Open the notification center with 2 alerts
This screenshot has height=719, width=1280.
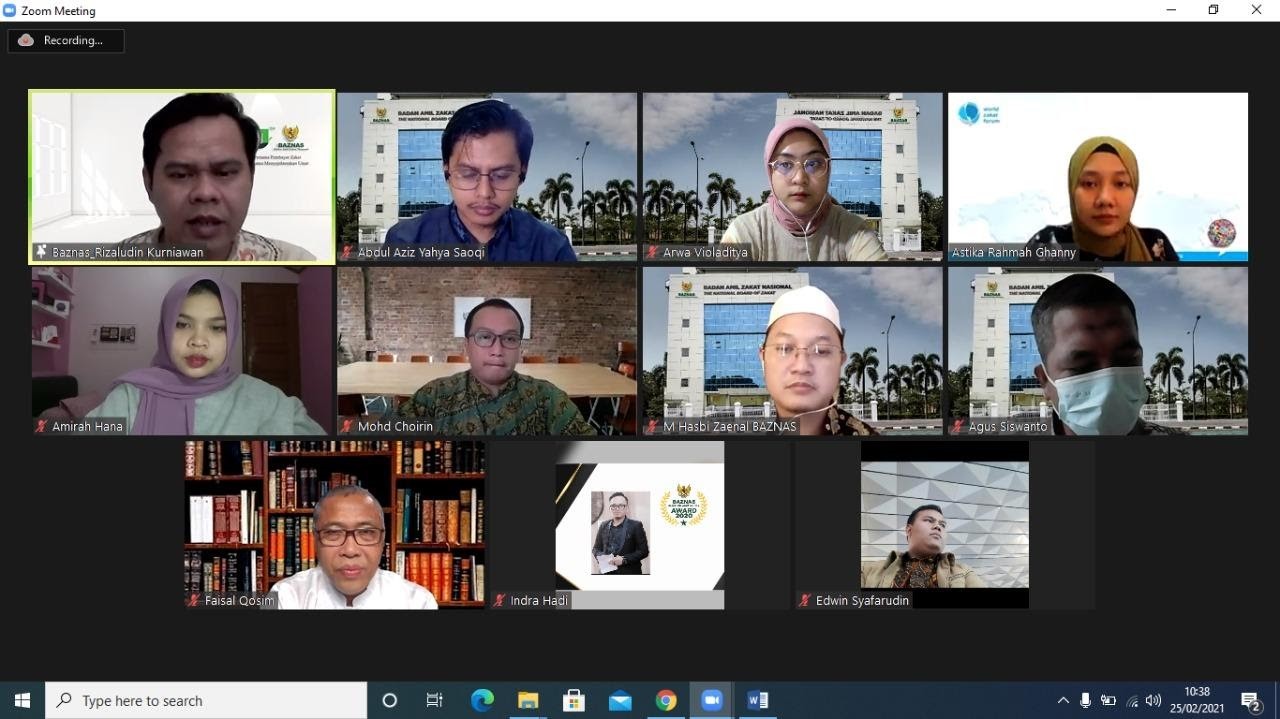click(1250, 701)
